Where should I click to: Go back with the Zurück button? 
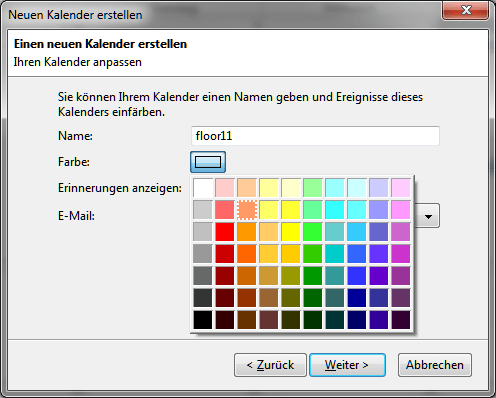pos(270,365)
